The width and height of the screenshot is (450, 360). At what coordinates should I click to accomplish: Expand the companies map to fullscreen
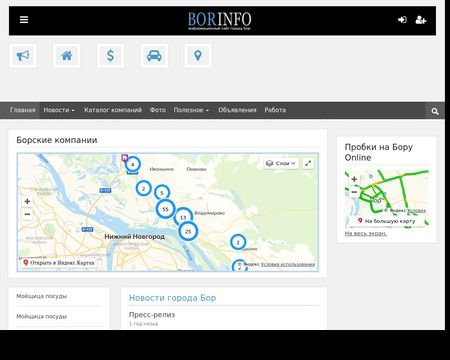click(x=308, y=163)
